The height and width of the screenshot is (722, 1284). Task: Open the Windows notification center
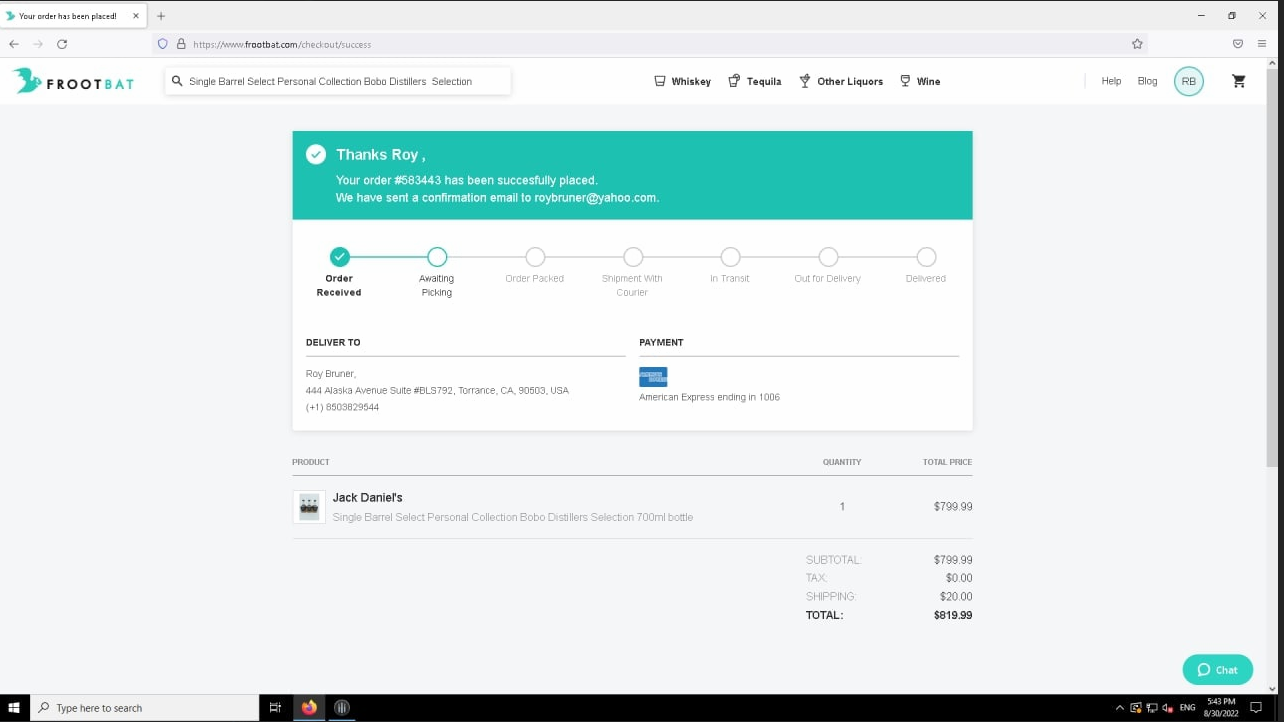pyautogui.click(x=1257, y=708)
